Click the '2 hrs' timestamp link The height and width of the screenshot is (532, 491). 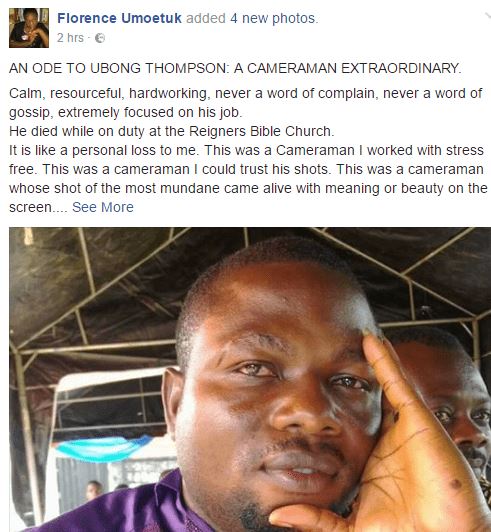click(70, 38)
